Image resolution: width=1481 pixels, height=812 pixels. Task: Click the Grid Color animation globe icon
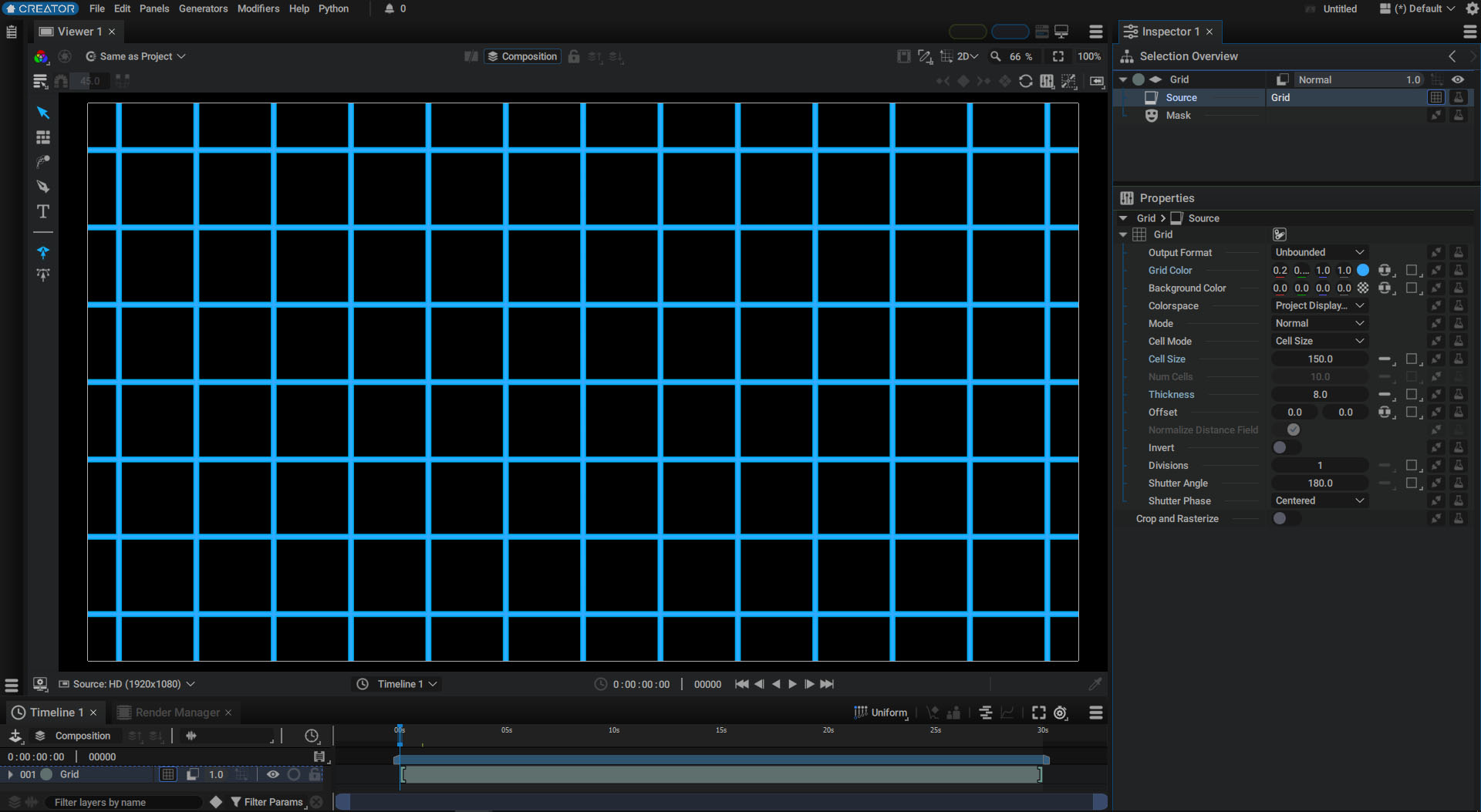[x=1385, y=270]
